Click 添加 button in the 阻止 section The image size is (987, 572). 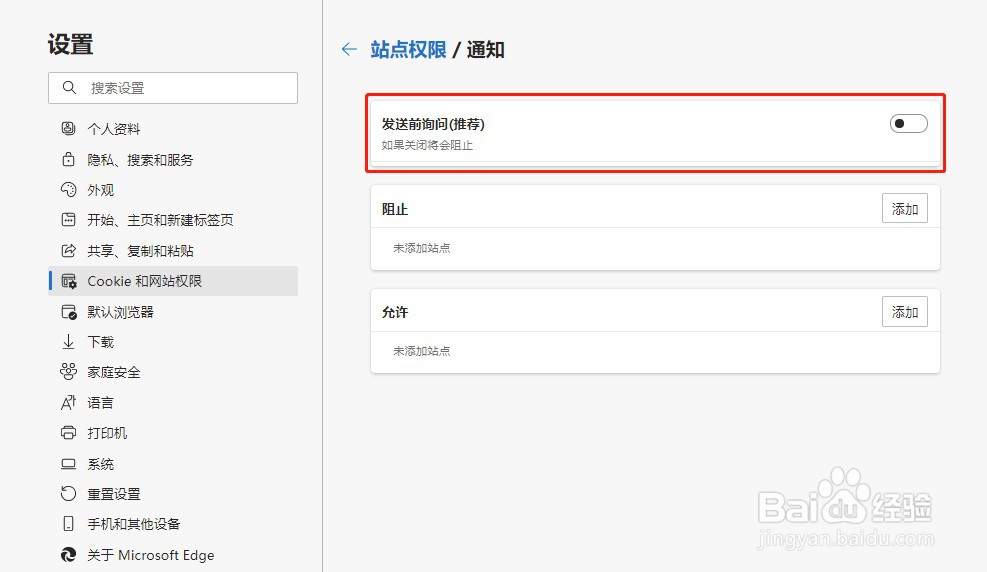pyautogui.click(x=905, y=209)
